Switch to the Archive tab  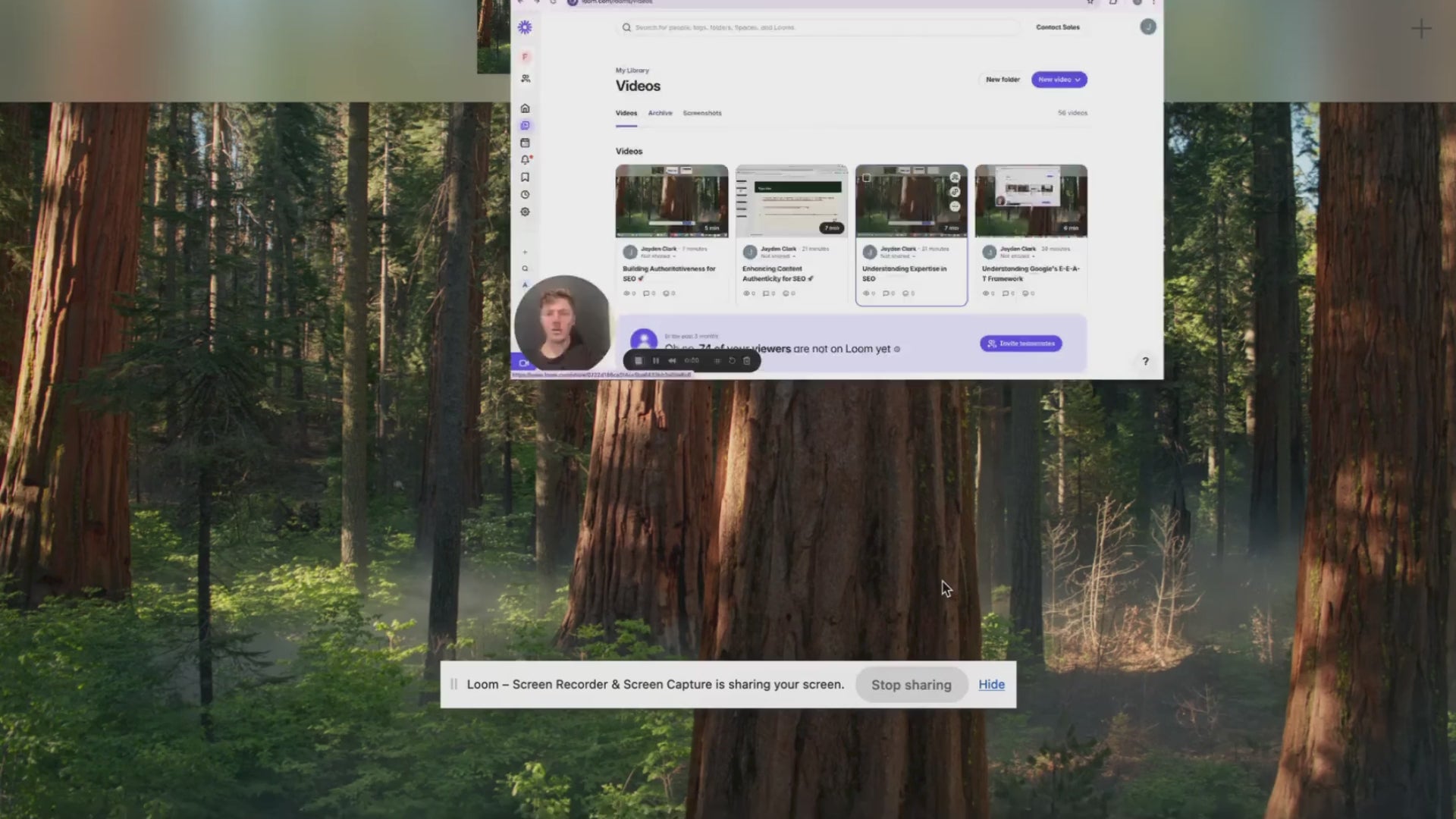coord(660,113)
